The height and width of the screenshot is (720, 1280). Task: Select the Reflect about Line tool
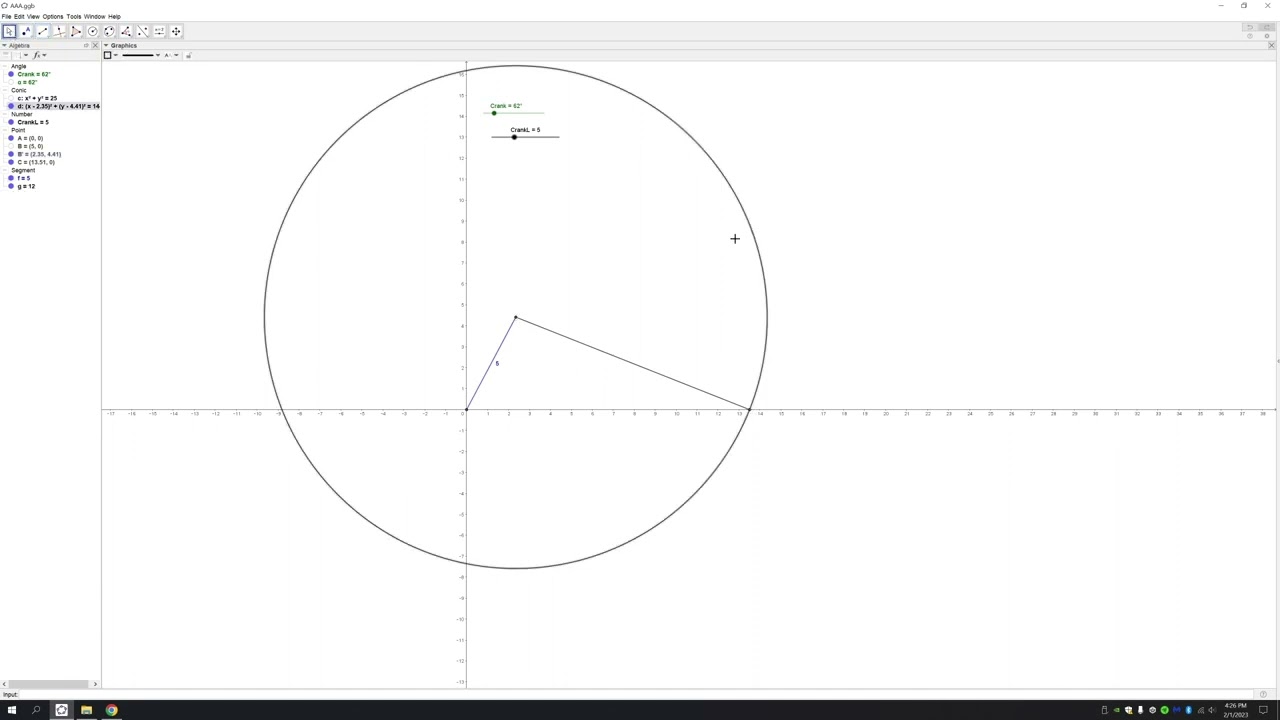point(142,31)
